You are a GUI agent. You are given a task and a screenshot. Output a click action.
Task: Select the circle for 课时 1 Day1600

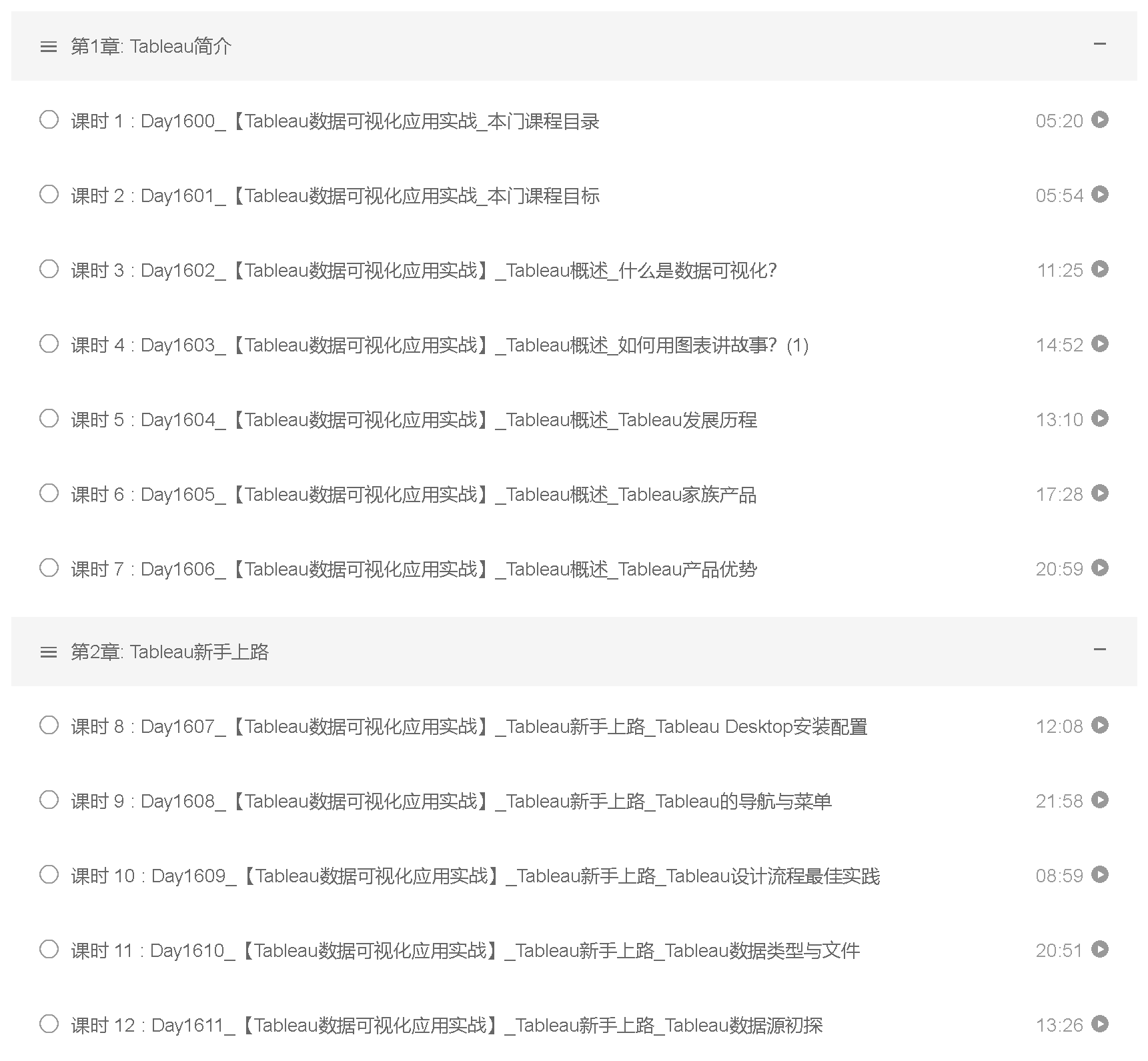pos(49,120)
